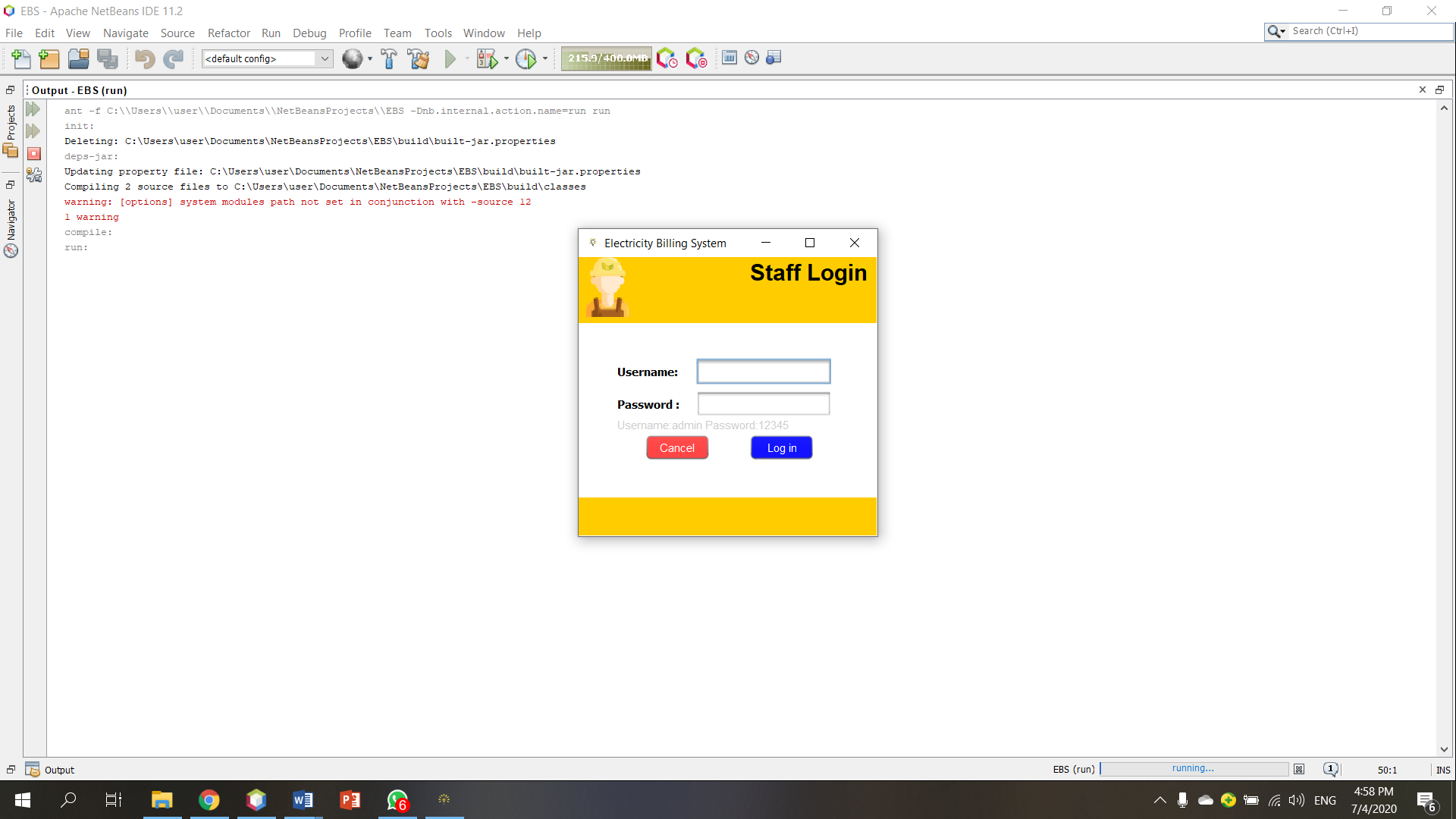Focus the Username input field
Viewport: 1456px width, 819px height.
(x=763, y=372)
